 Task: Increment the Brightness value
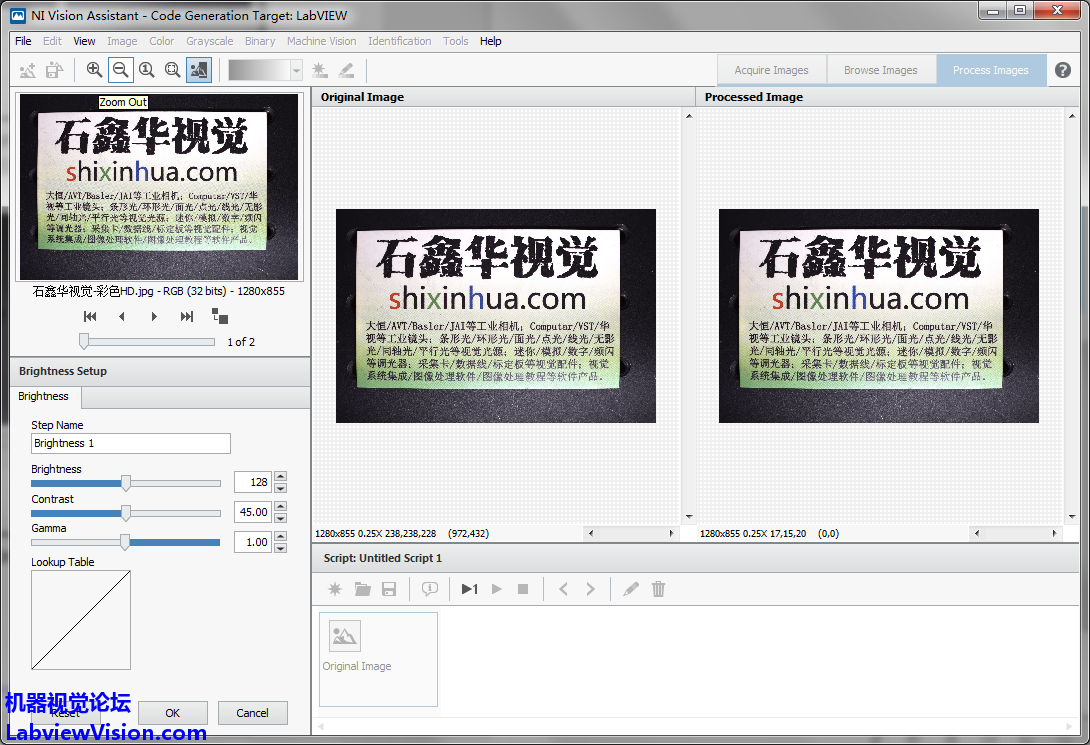point(280,477)
